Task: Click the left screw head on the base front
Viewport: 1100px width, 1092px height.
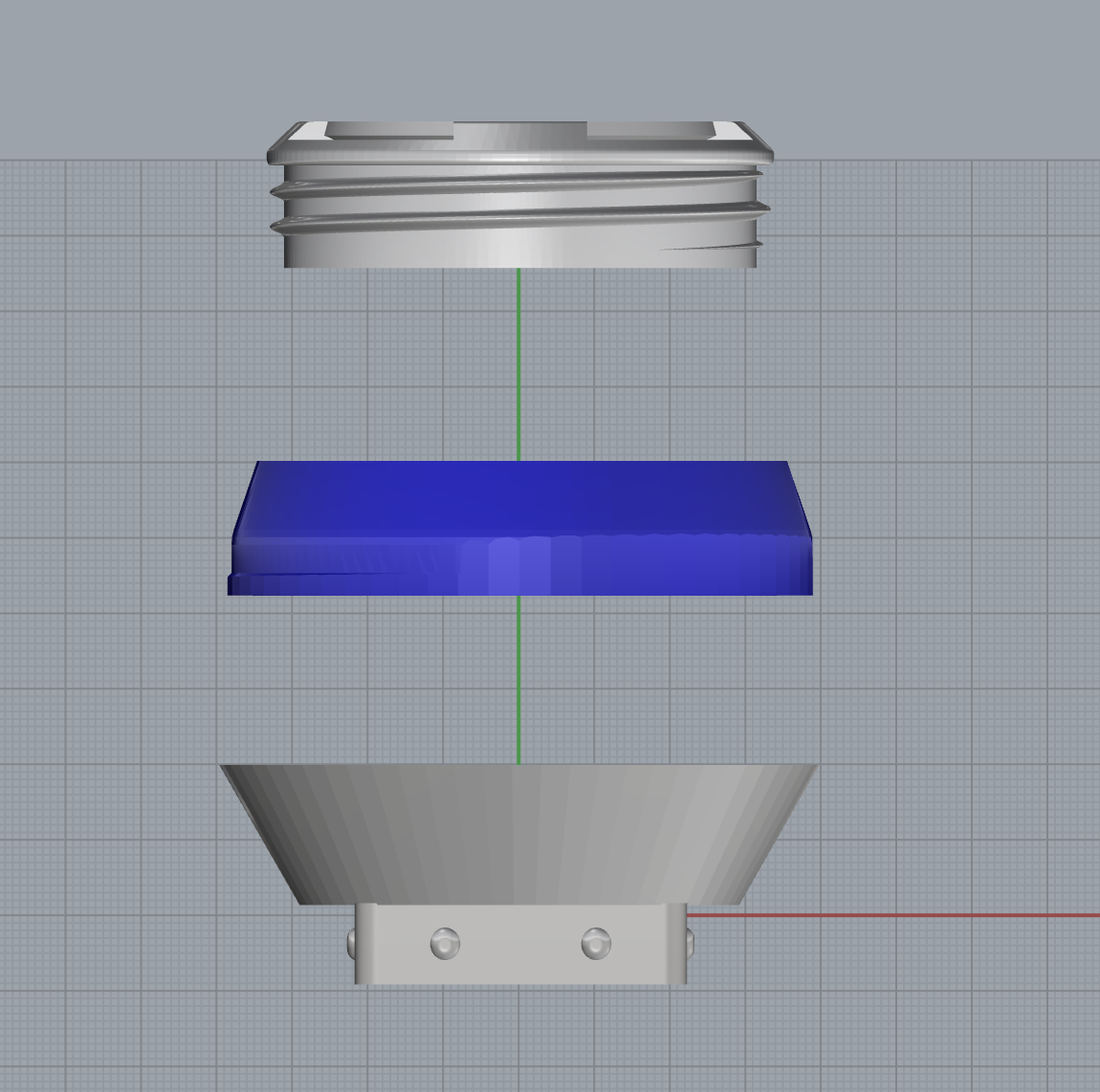Action: pos(445,944)
